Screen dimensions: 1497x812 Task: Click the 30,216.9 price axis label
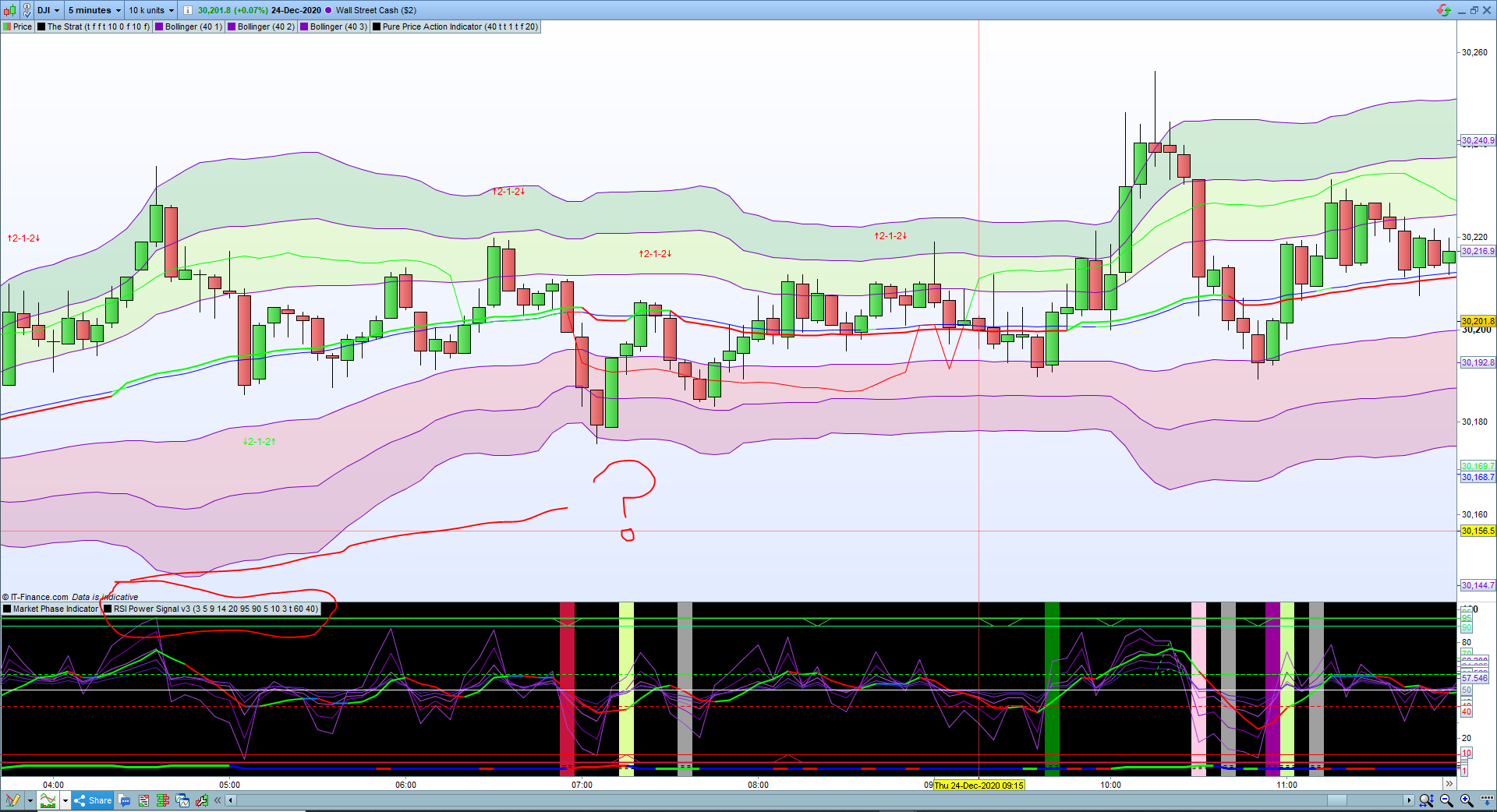point(1478,251)
